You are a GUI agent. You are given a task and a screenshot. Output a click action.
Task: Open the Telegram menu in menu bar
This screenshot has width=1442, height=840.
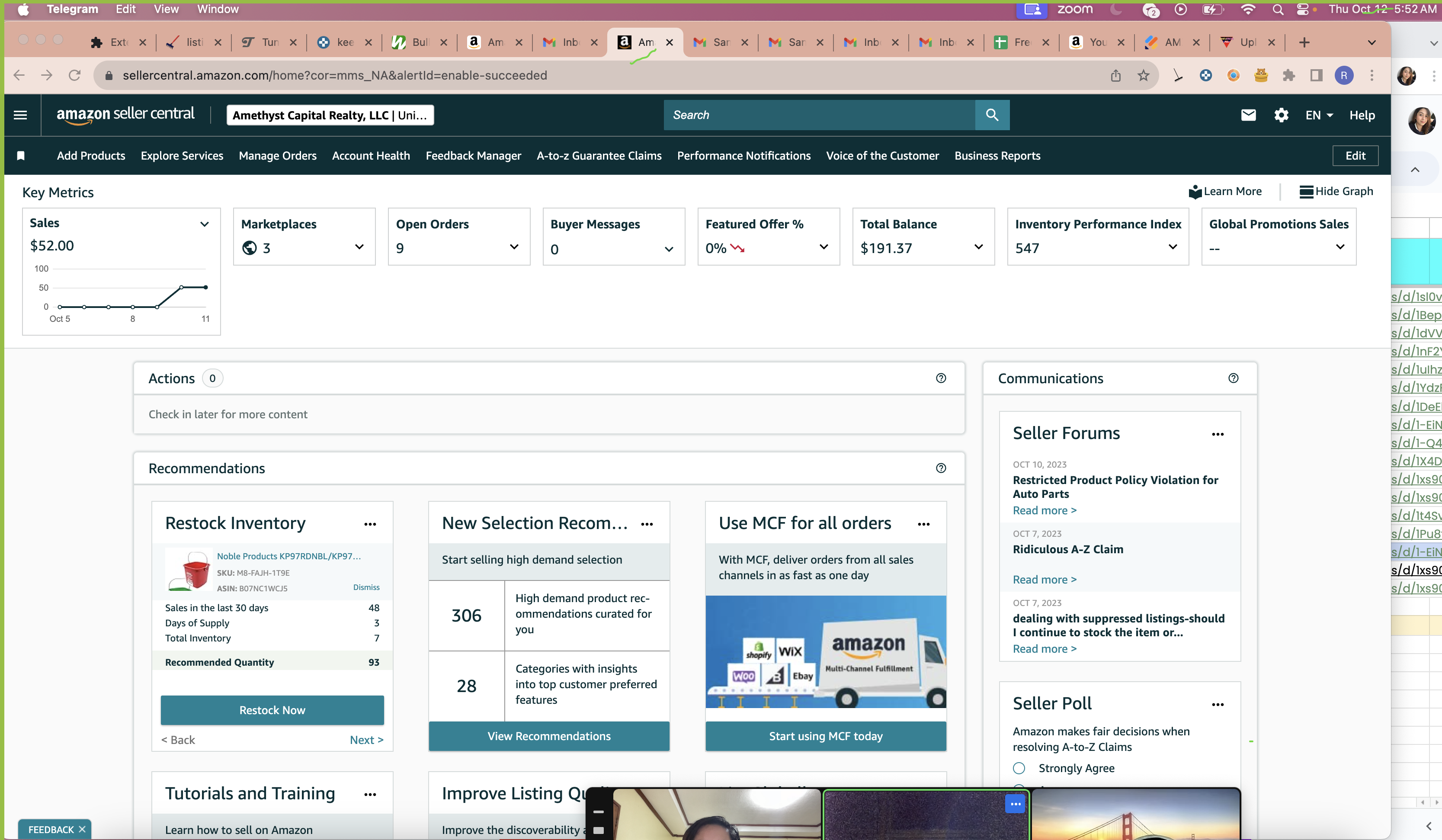(72, 9)
